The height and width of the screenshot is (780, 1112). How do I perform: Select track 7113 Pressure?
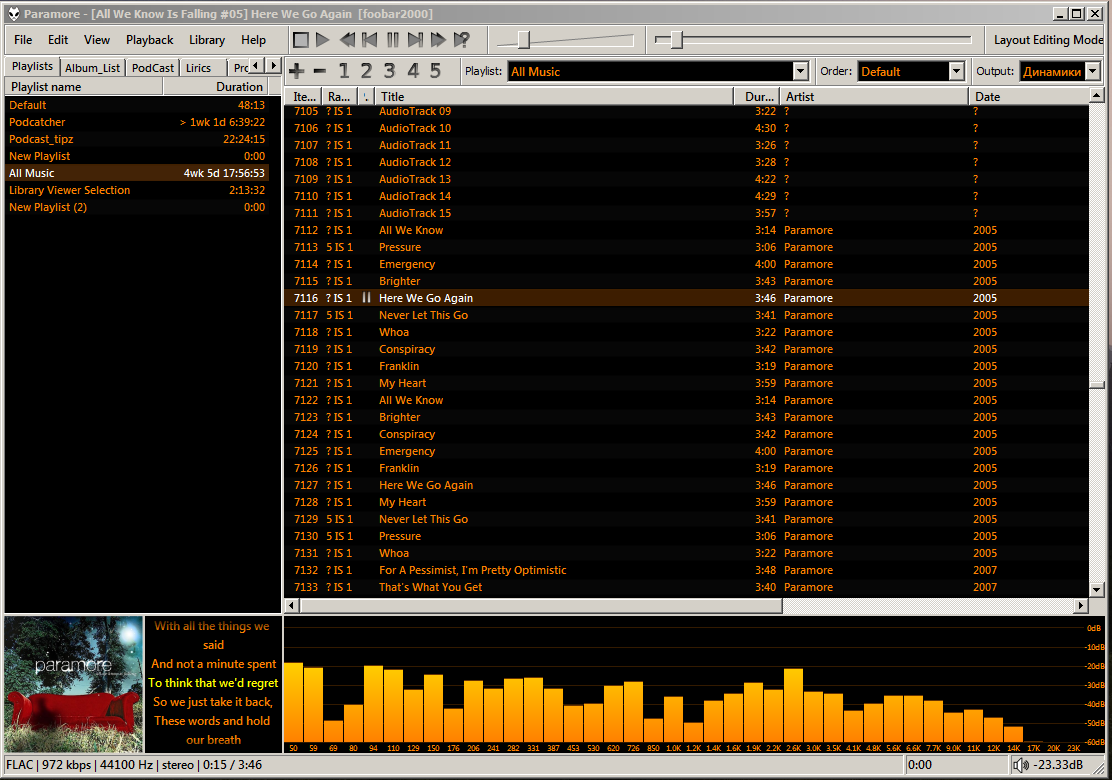tap(686, 247)
